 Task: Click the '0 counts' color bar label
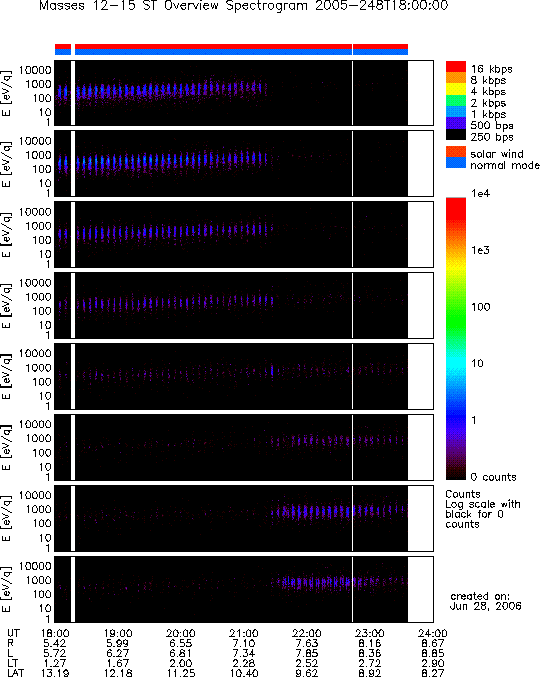(x=493, y=477)
